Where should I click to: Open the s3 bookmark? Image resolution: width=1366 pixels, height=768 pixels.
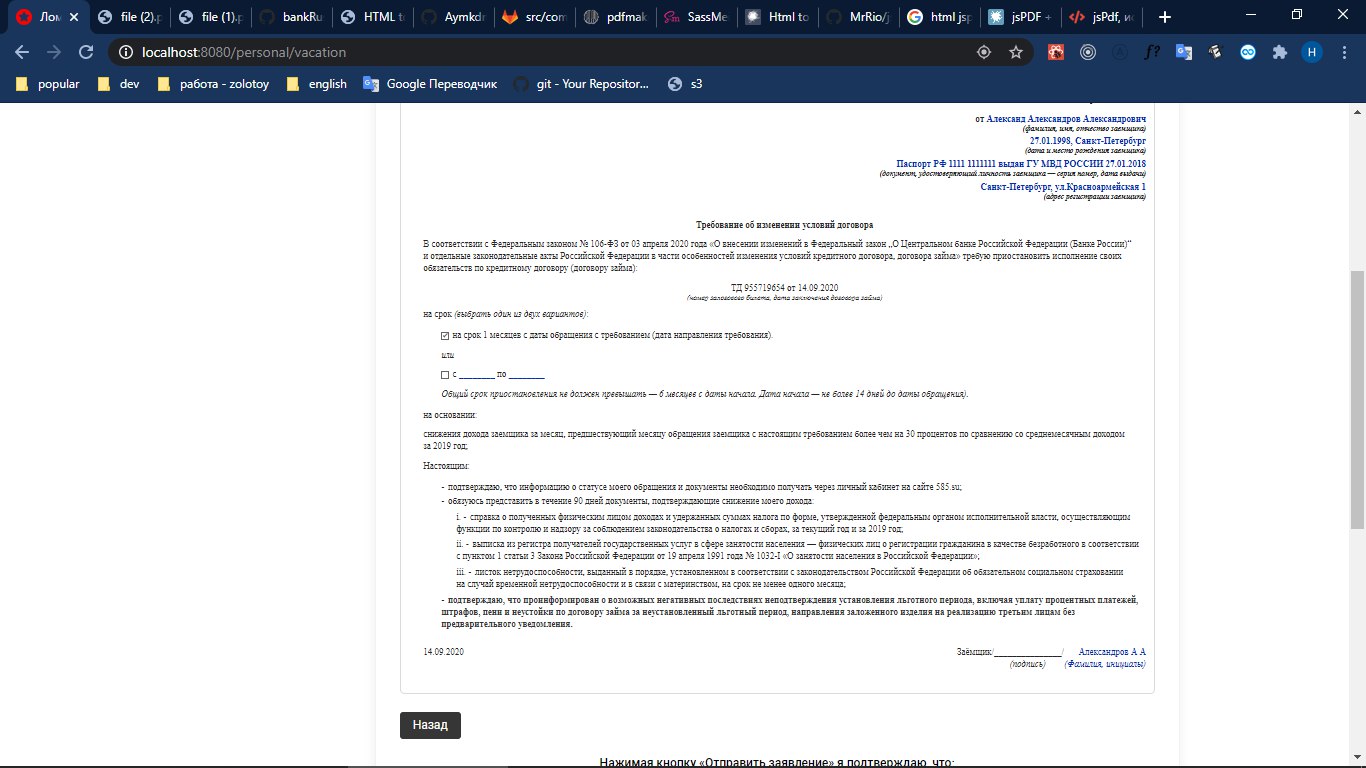pos(685,84)
